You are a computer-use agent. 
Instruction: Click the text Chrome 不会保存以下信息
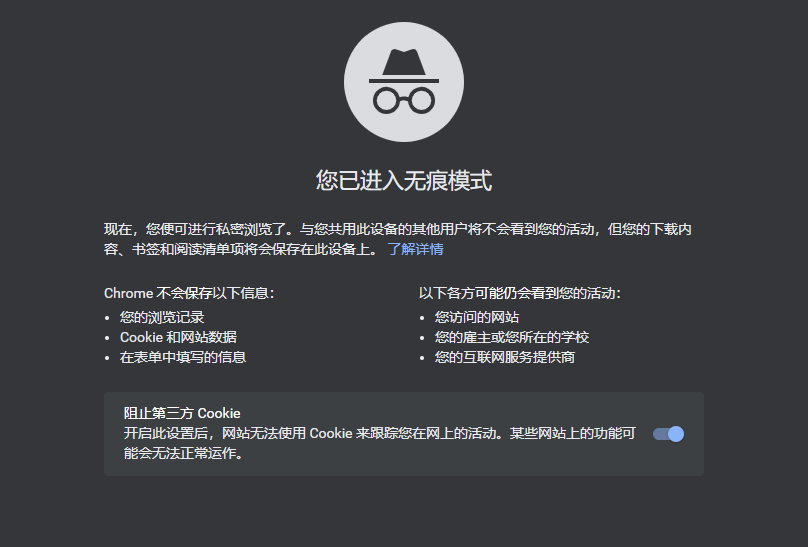(x=189, y=294)
